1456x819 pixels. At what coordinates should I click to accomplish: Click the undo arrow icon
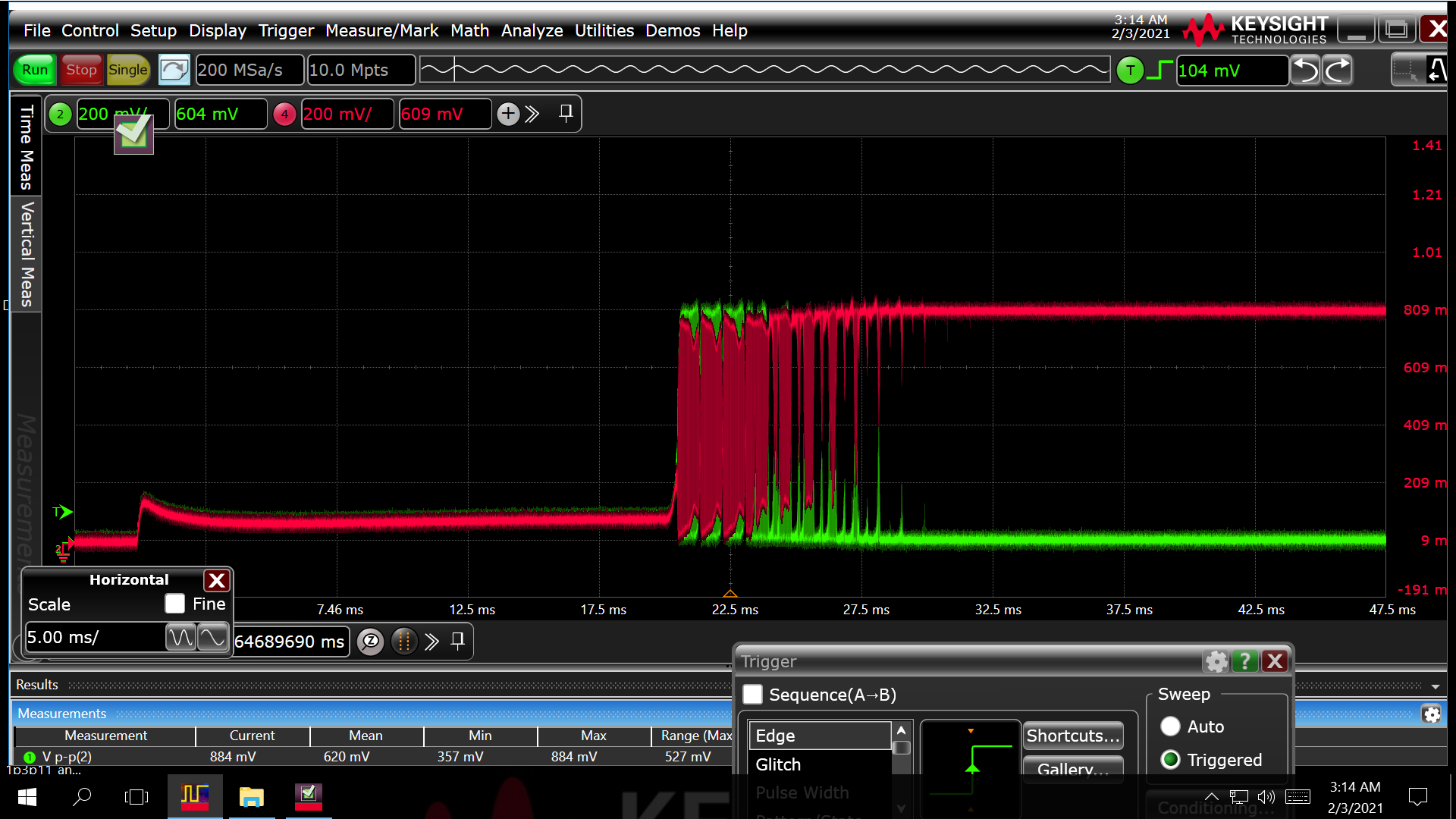(1305, 71)
